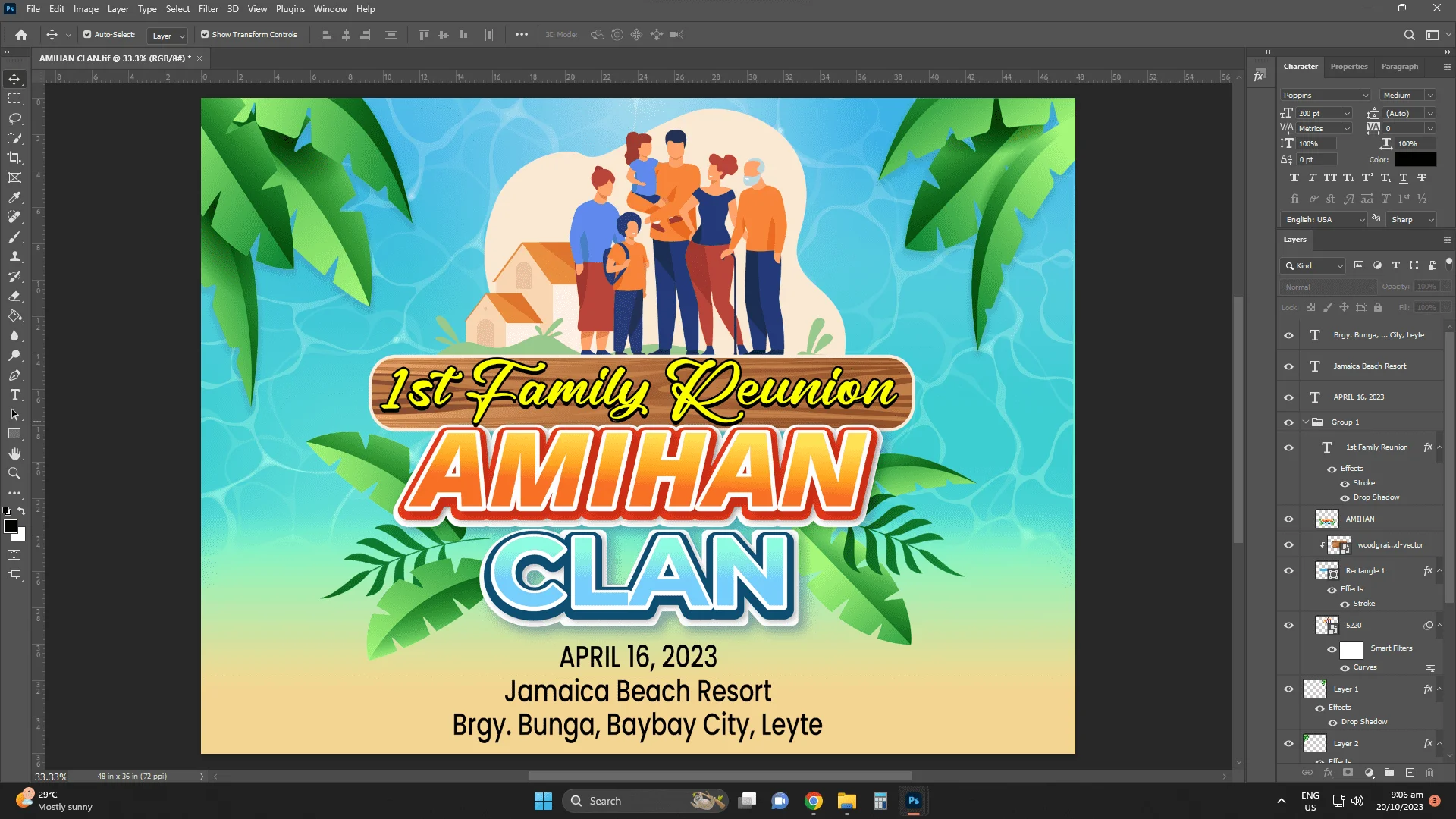The image size is (1456, 819).
Task: Open the Sharp anti-aliasing dropdown
Action: 1413,220
